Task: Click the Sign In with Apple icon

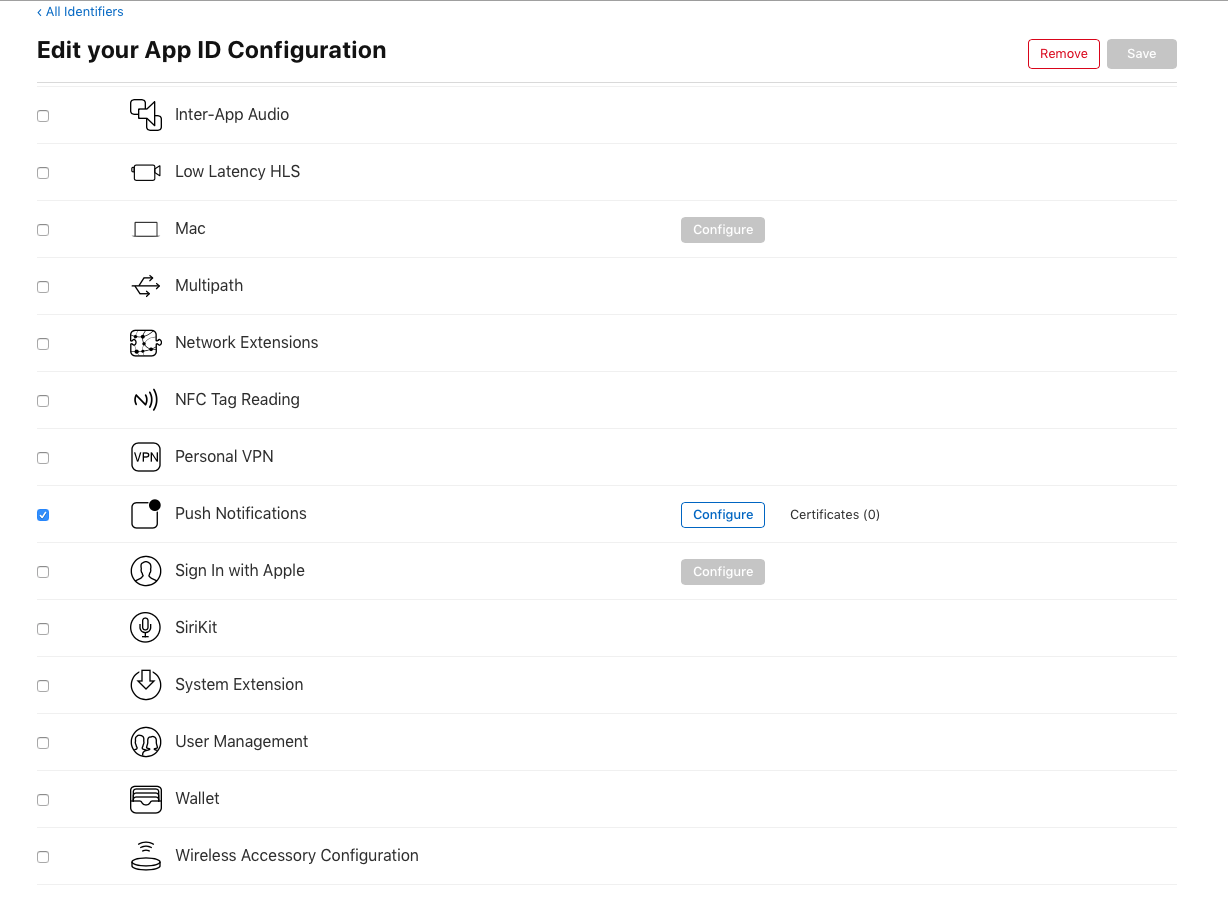Action: click(146, 571)
